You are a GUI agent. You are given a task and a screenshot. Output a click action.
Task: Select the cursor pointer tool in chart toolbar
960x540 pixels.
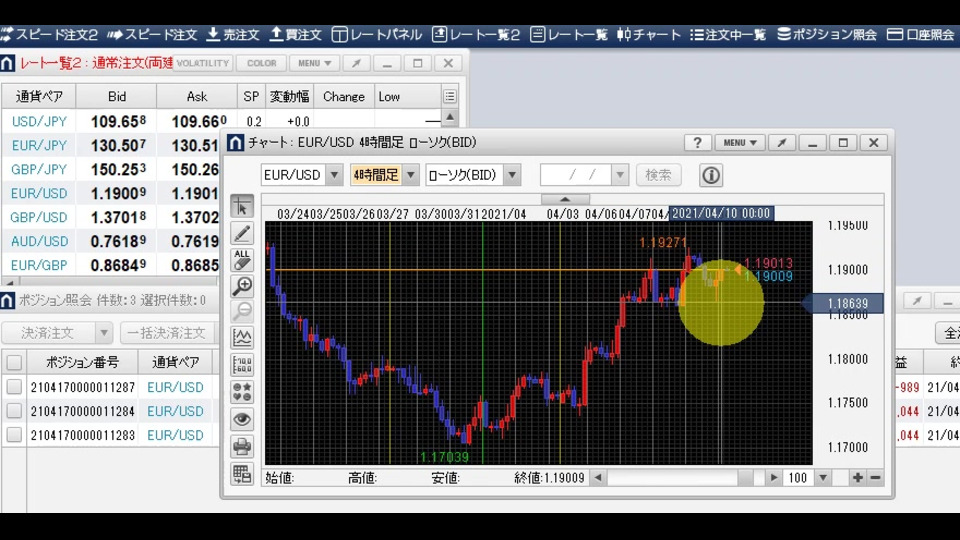[x=242, y=207]
